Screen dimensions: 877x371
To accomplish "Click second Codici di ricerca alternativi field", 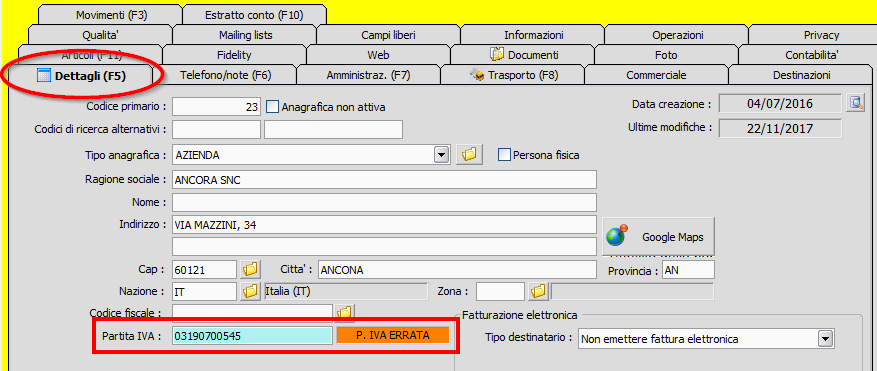I will click(x=333, y=129).
